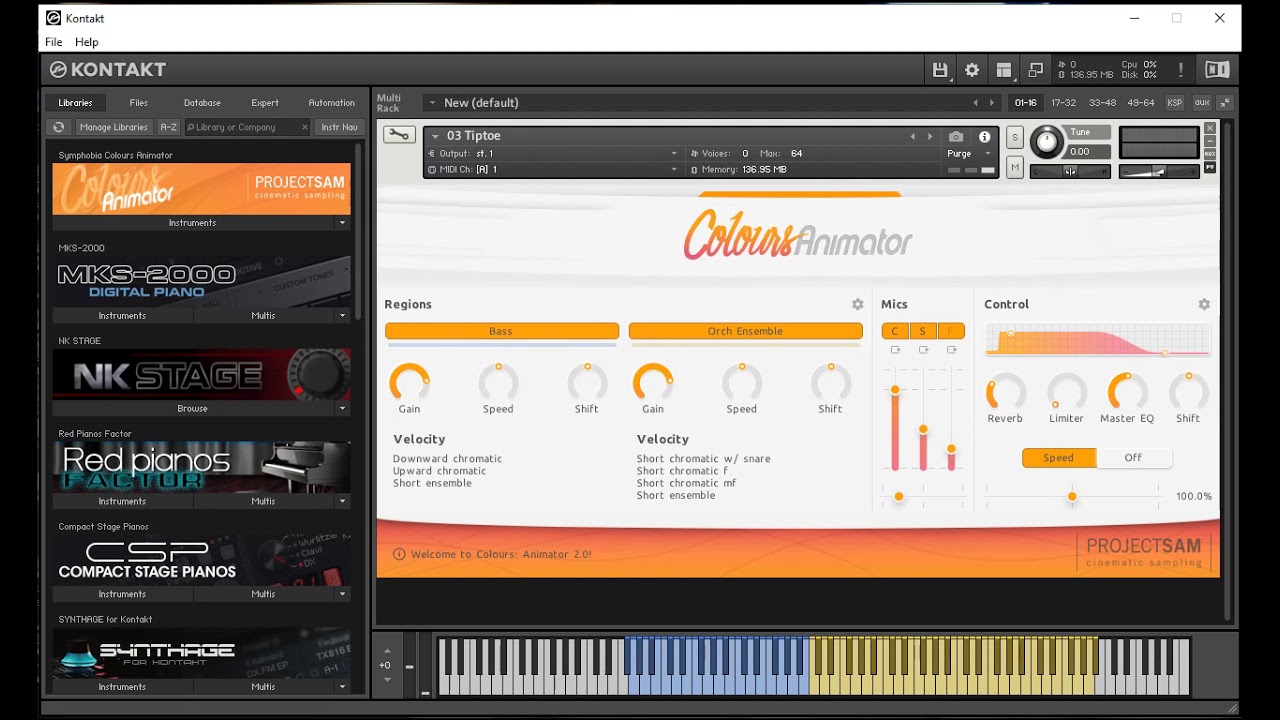Open the File menu
Screen dimensions: 1280x720
54,42
